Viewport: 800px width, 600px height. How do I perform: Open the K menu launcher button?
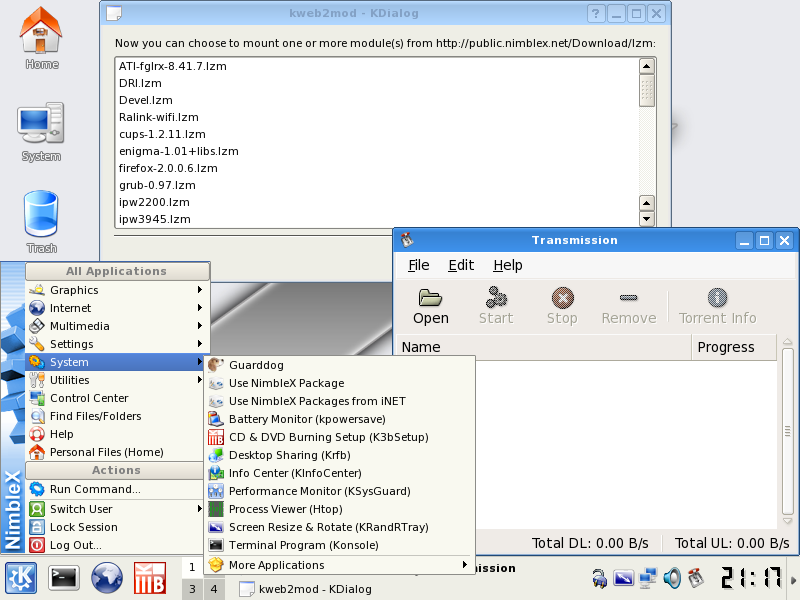pos(20,578)
